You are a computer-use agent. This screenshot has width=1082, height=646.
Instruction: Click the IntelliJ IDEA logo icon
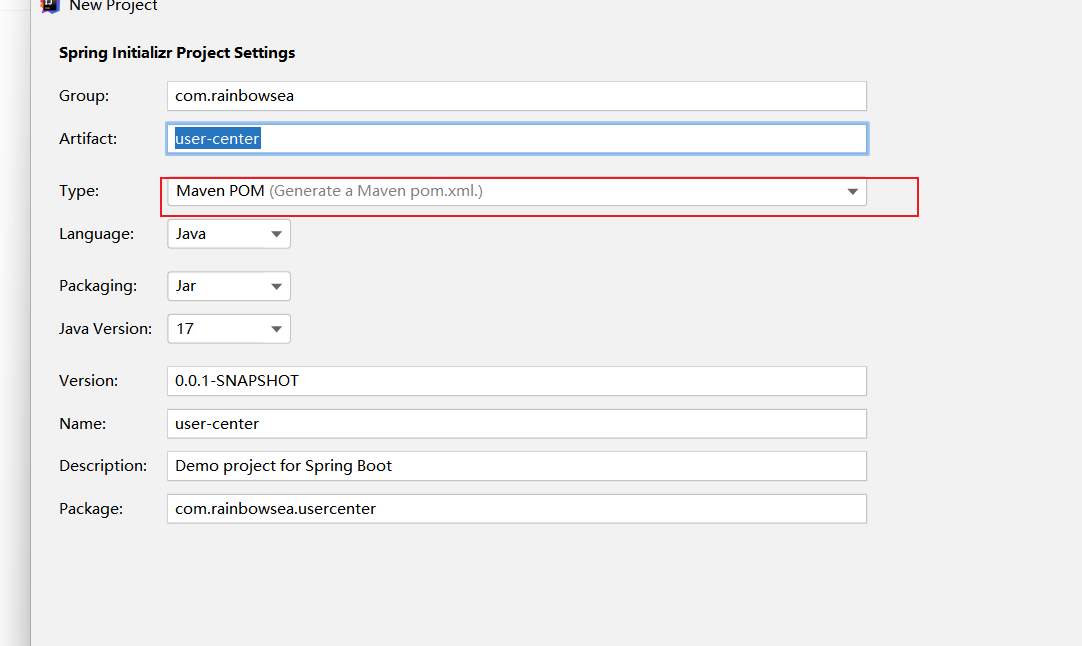[x=50, y=5]
